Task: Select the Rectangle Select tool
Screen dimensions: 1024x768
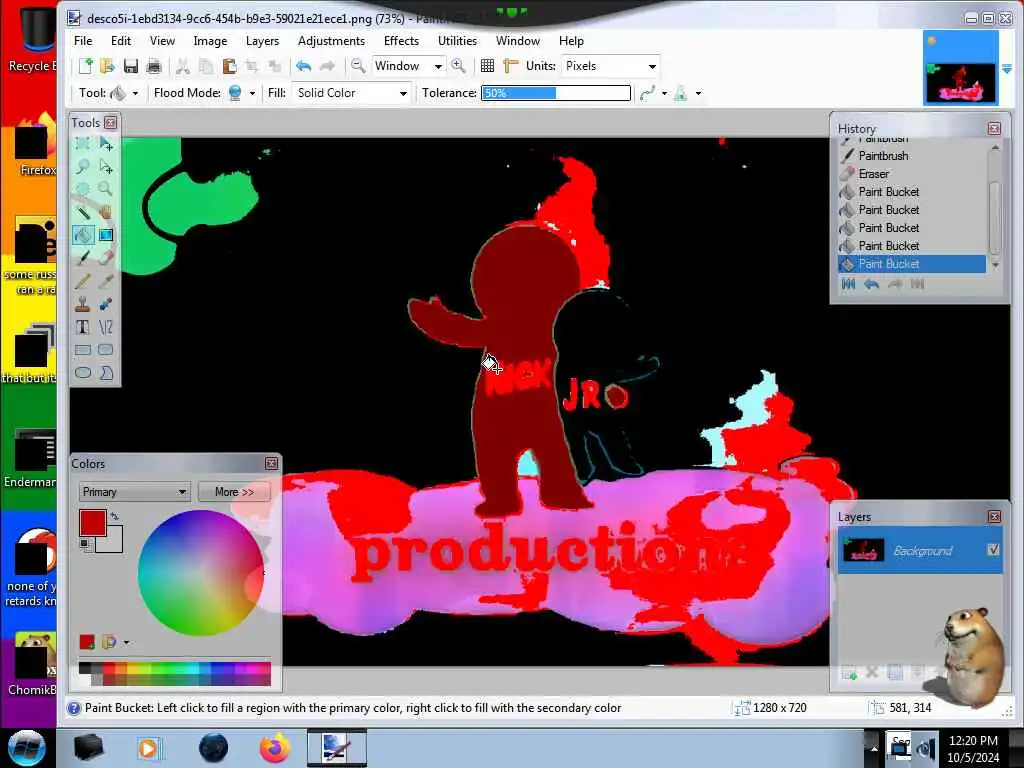Action: (x=83, y=144)
